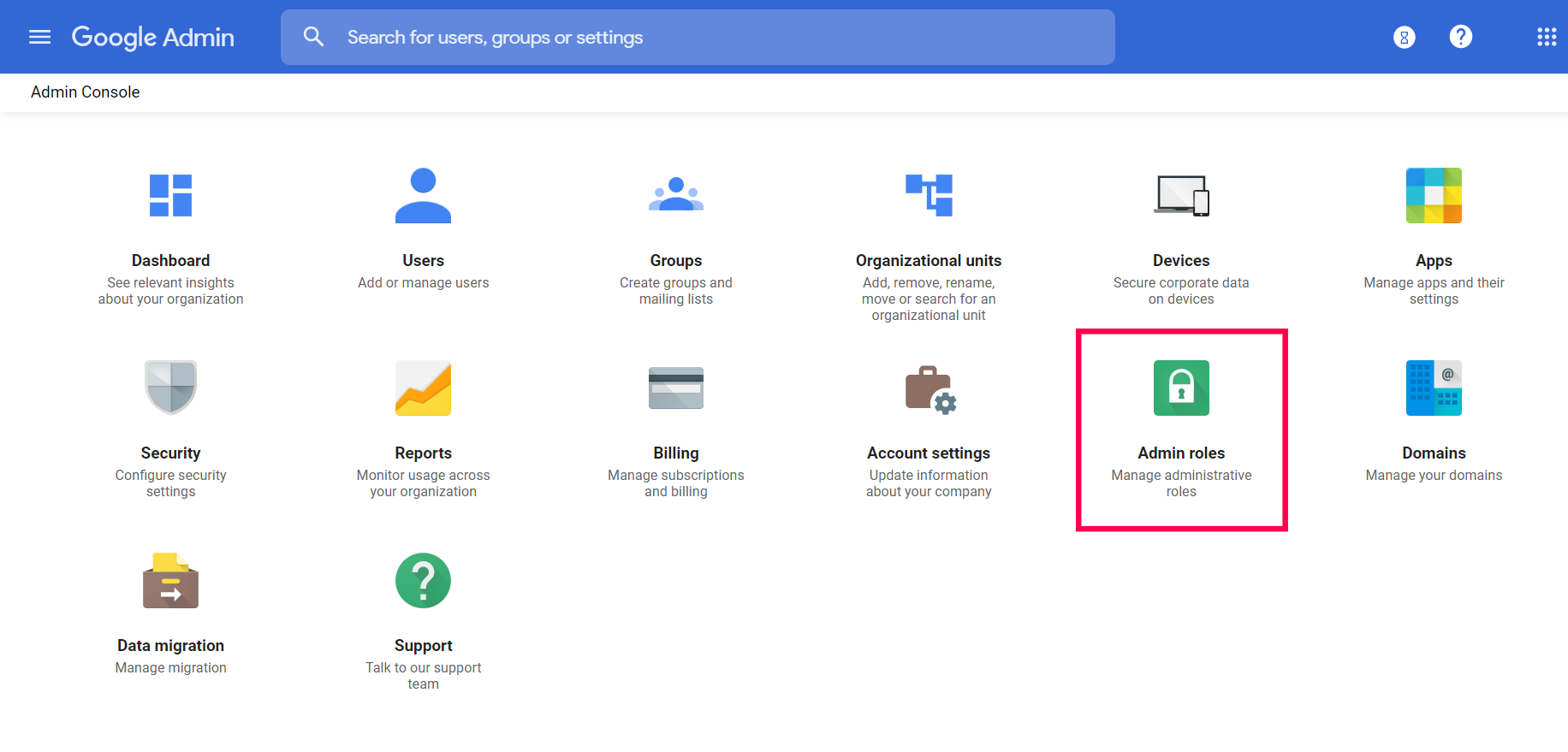
Task: Click 'Manage migration' description
Action: [171, 668]
